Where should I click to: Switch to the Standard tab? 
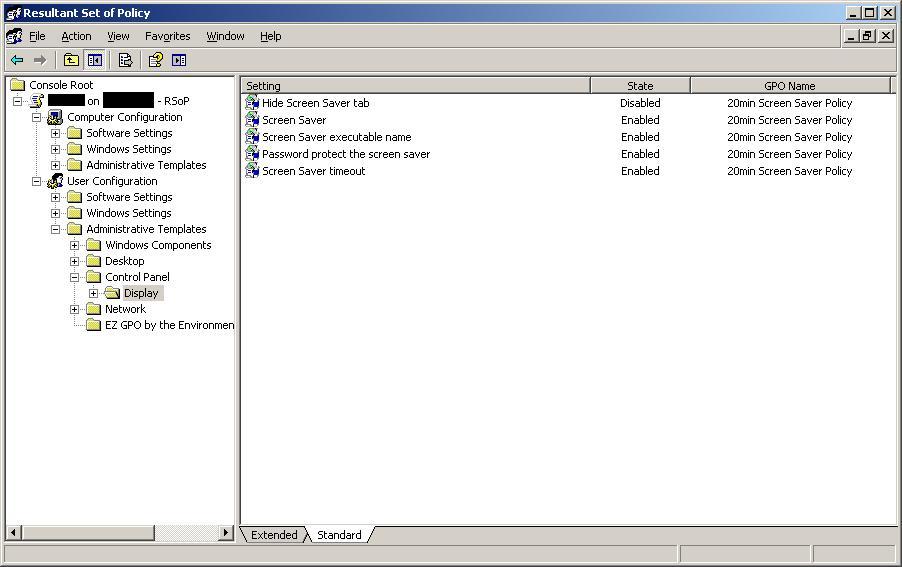pyautogui.click(x=339, y=535)
